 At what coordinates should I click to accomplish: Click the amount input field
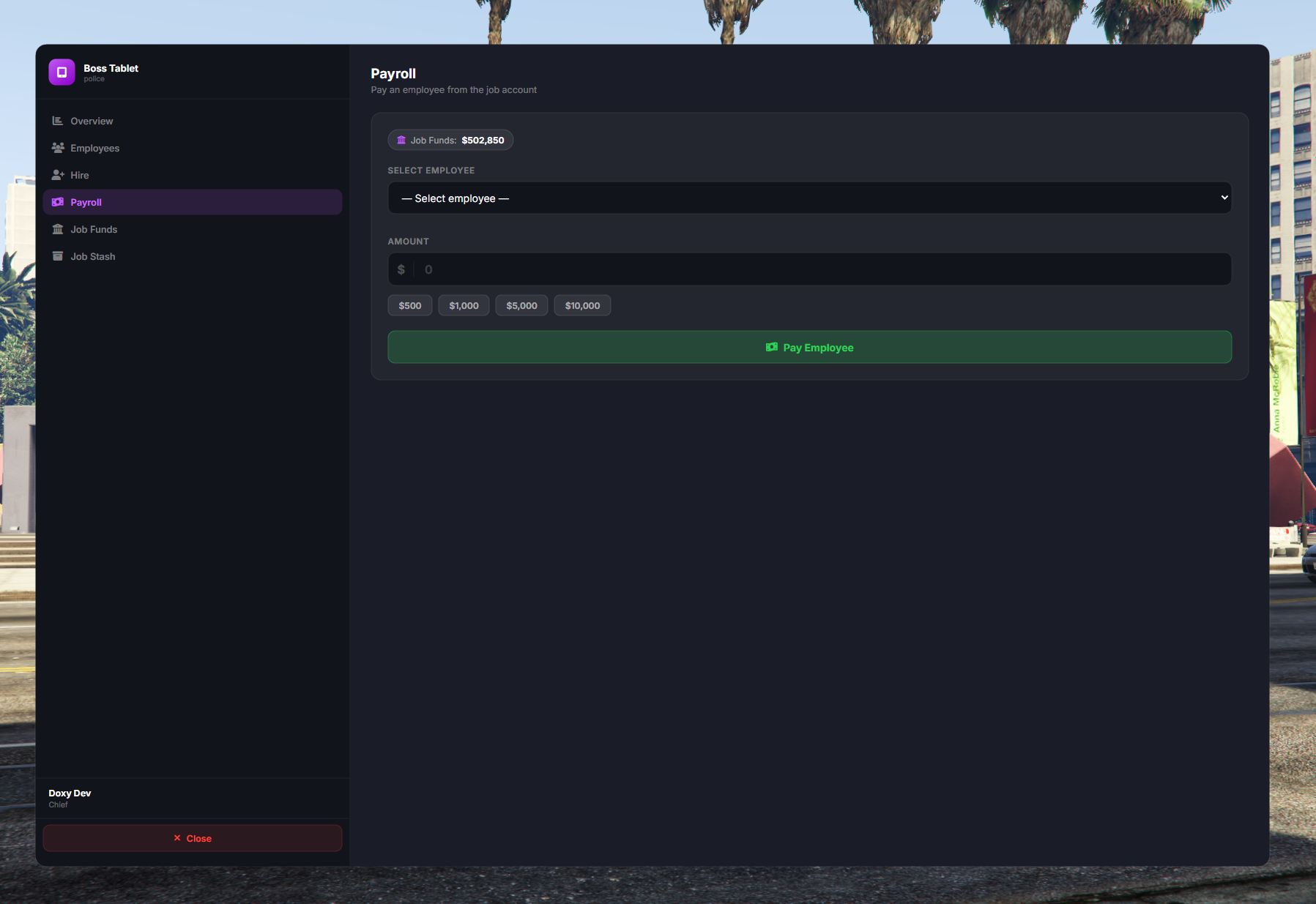(809, 269)
